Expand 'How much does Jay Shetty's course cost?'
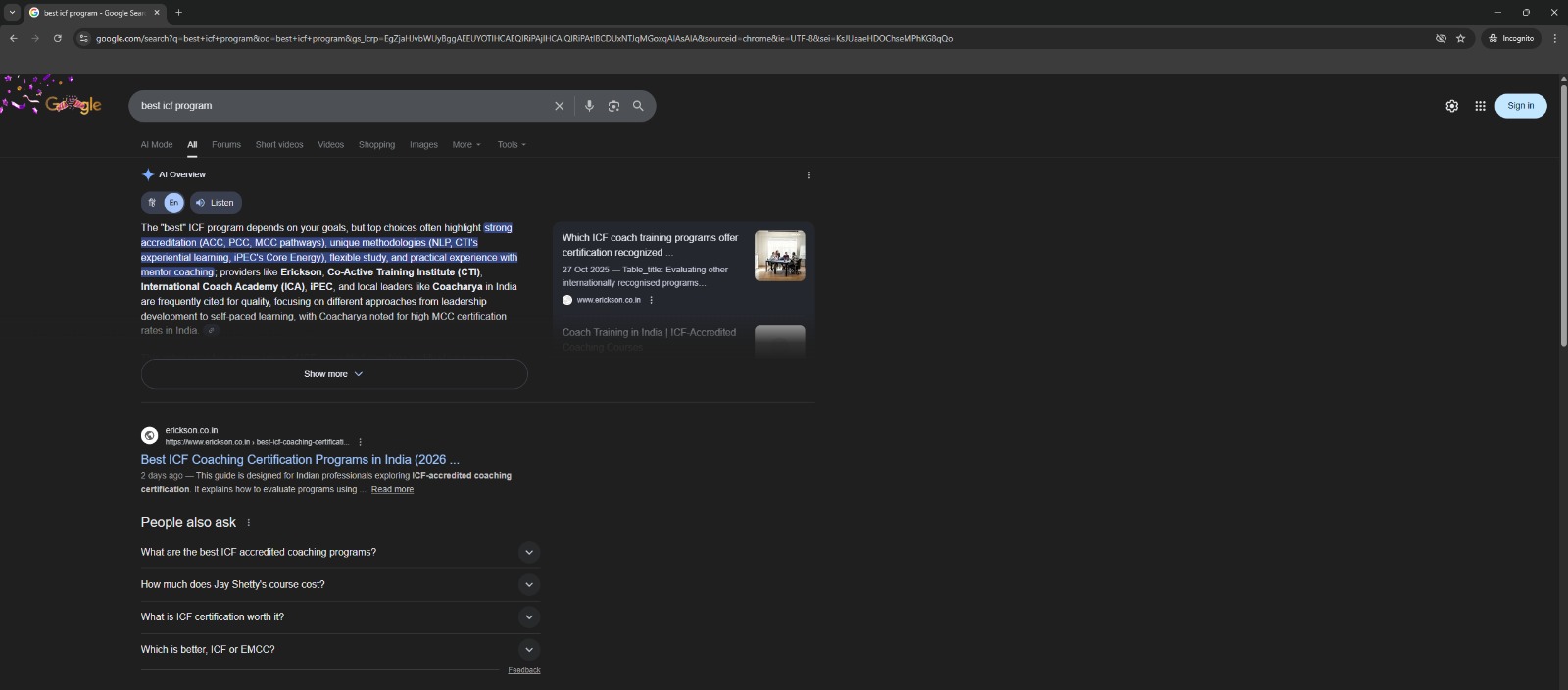This screenshot has height=690, width=1568. (x=340, y=584)
